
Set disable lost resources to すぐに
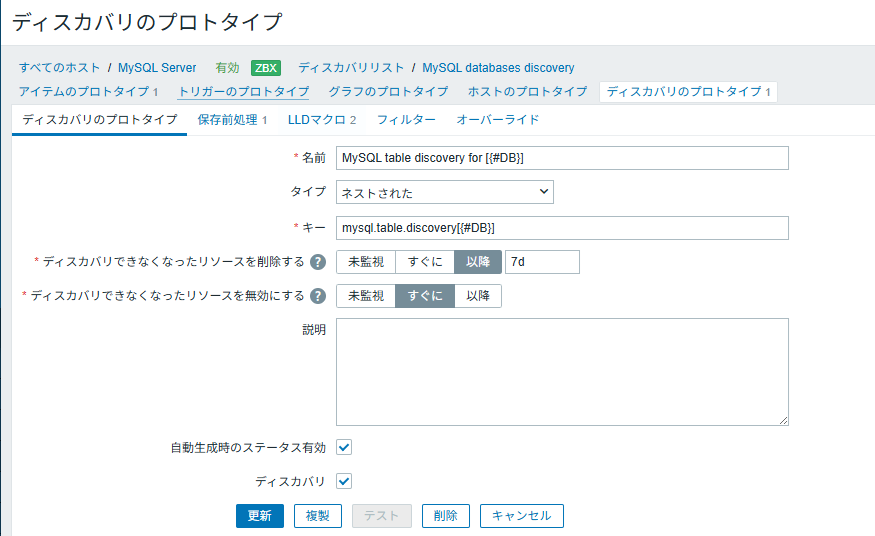(x=425, y=296)
